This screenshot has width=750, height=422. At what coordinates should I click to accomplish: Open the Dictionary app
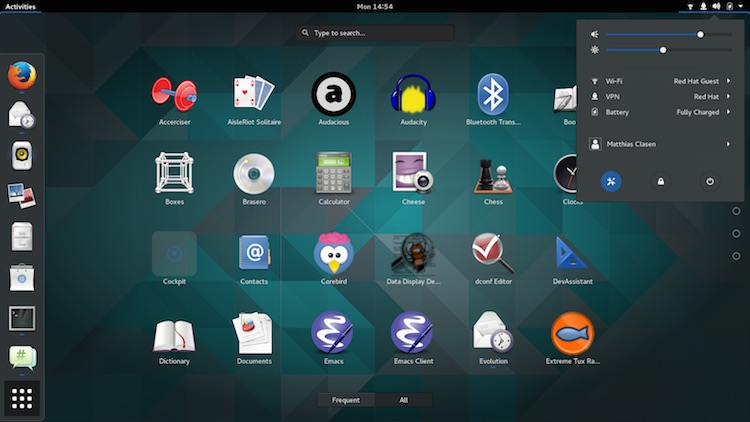coord(174,339)
